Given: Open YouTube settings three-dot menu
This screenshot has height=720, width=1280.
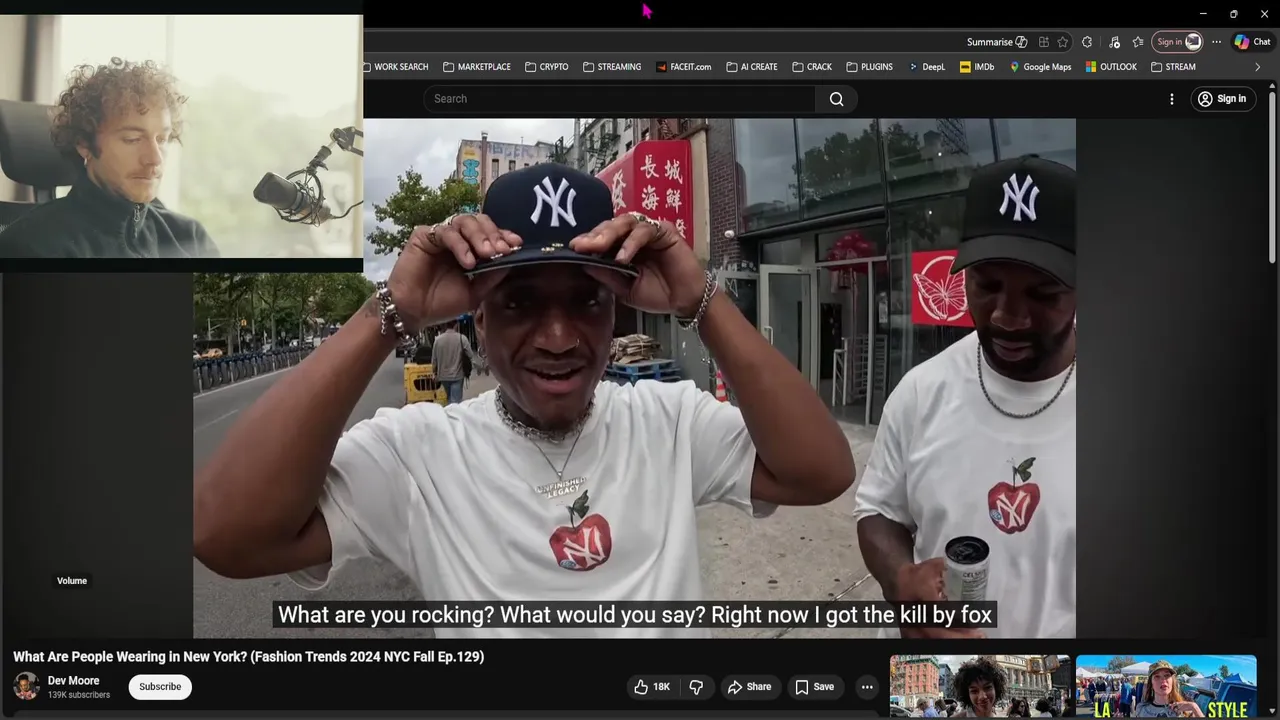Looking at the screenshot, I should [1172, 99].
